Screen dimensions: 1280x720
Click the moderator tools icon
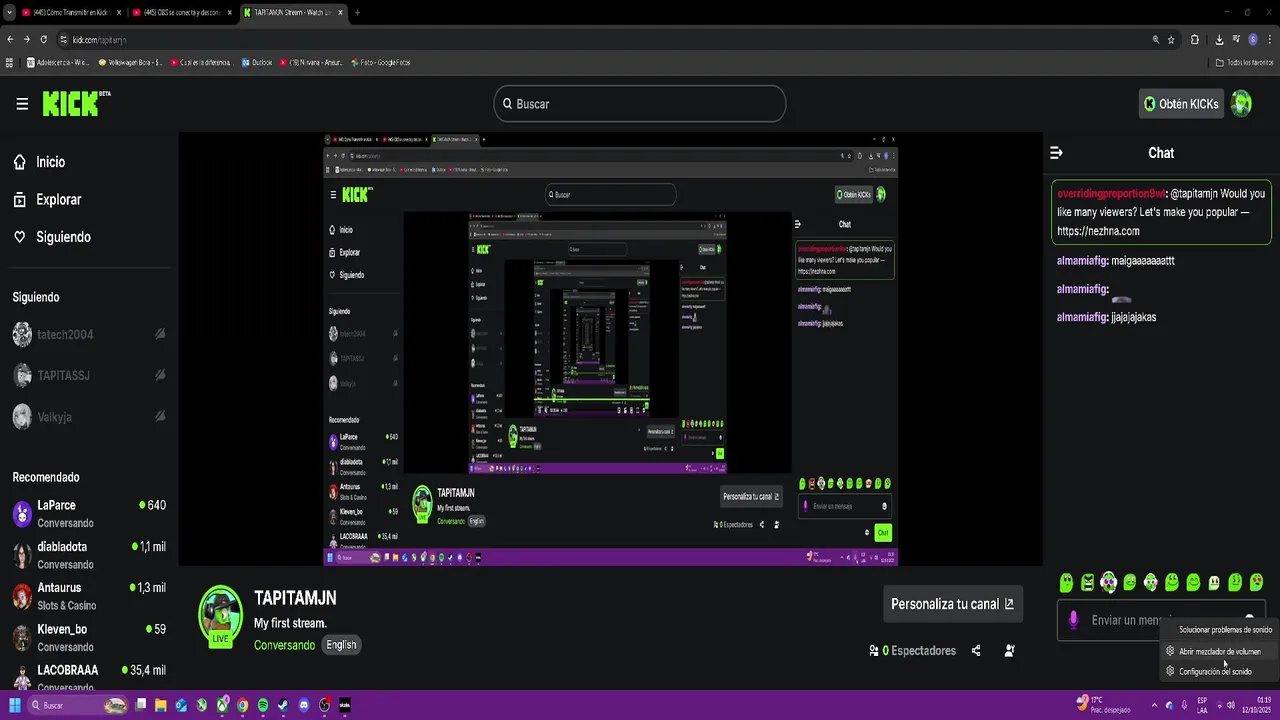tap(1009, 651)
